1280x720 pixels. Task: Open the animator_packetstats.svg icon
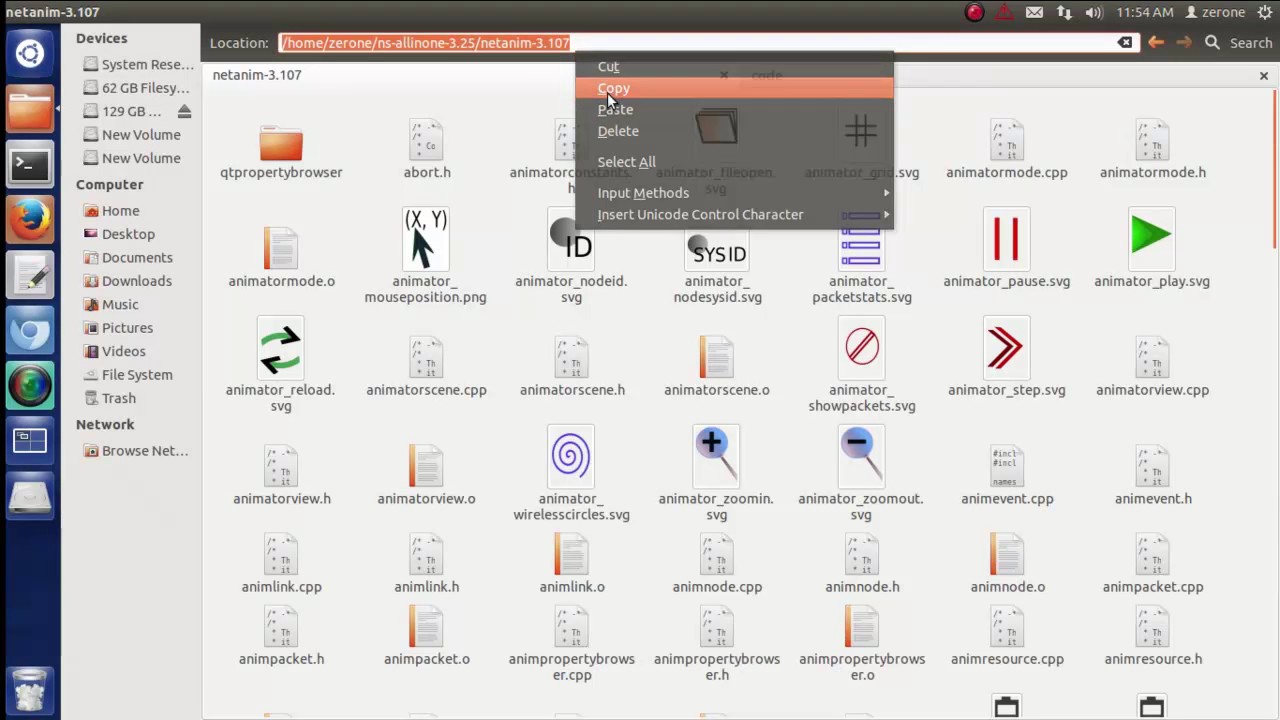(861, 240)
